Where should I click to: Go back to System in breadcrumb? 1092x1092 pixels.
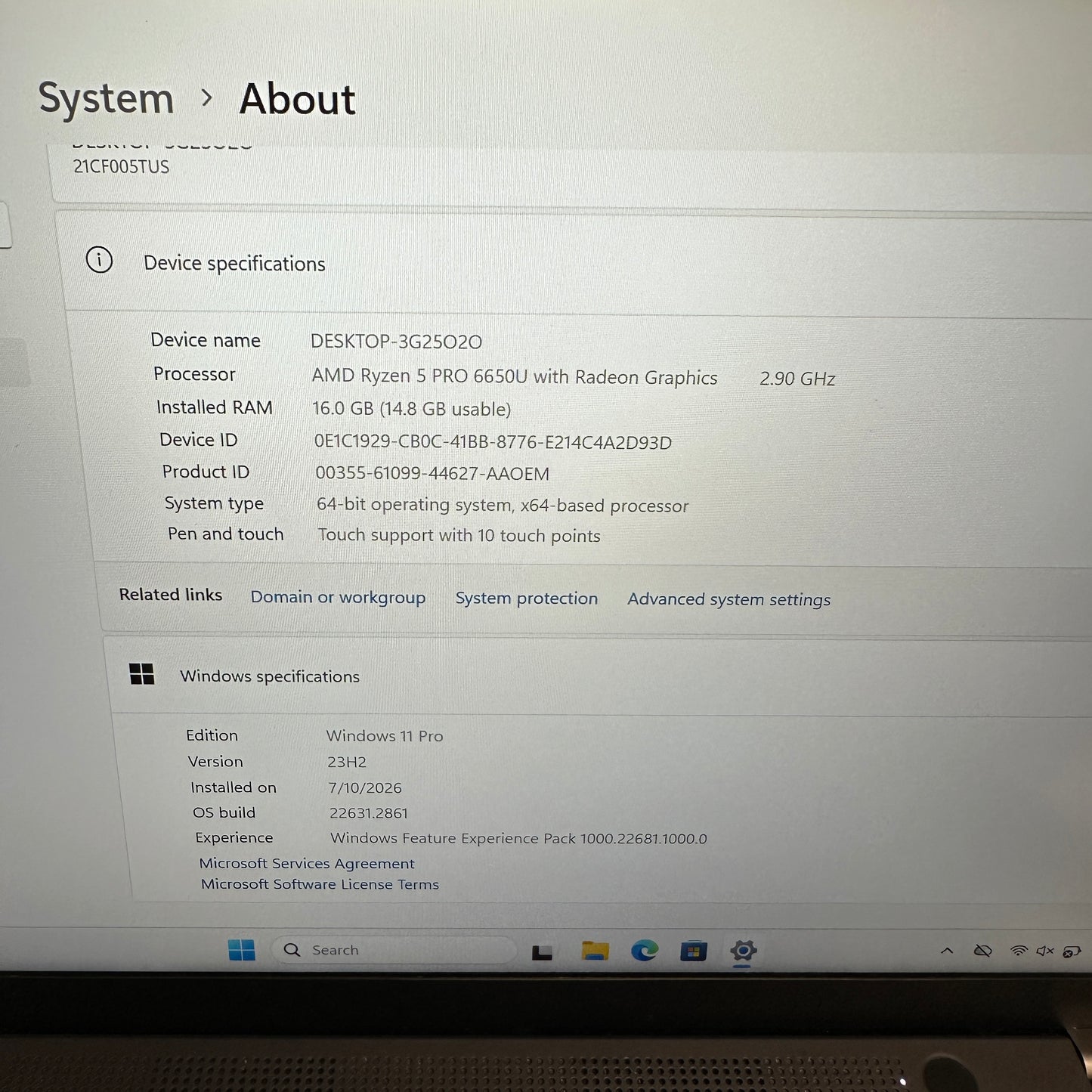106,98
